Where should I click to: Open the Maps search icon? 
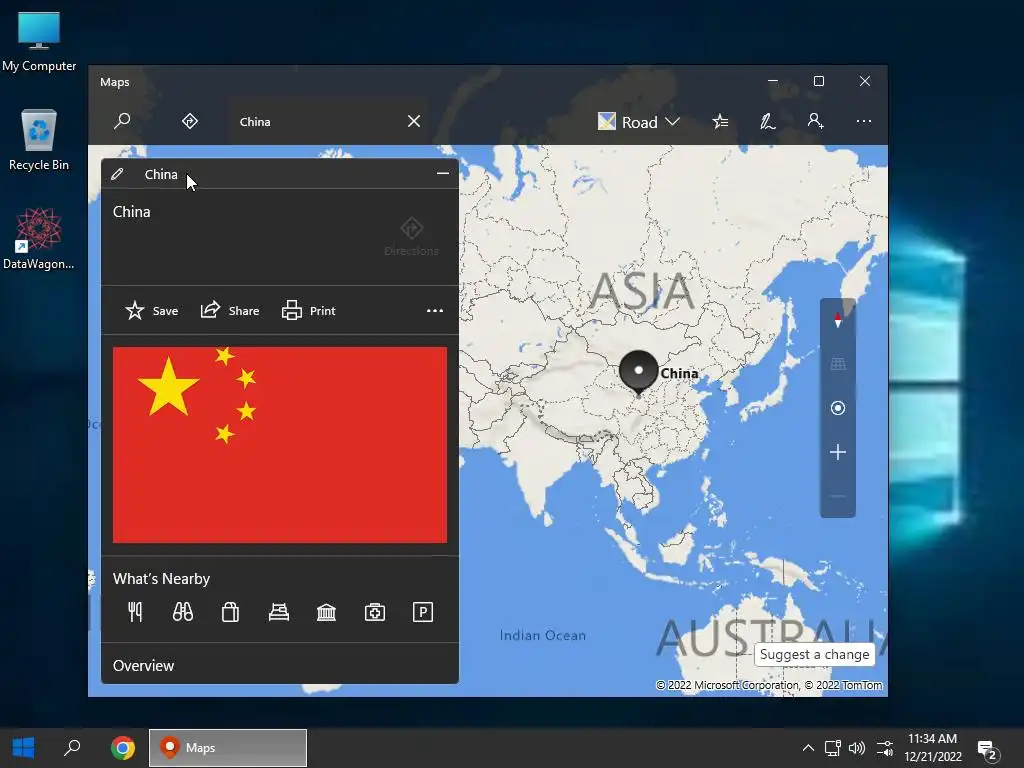(x=122, y=121)
